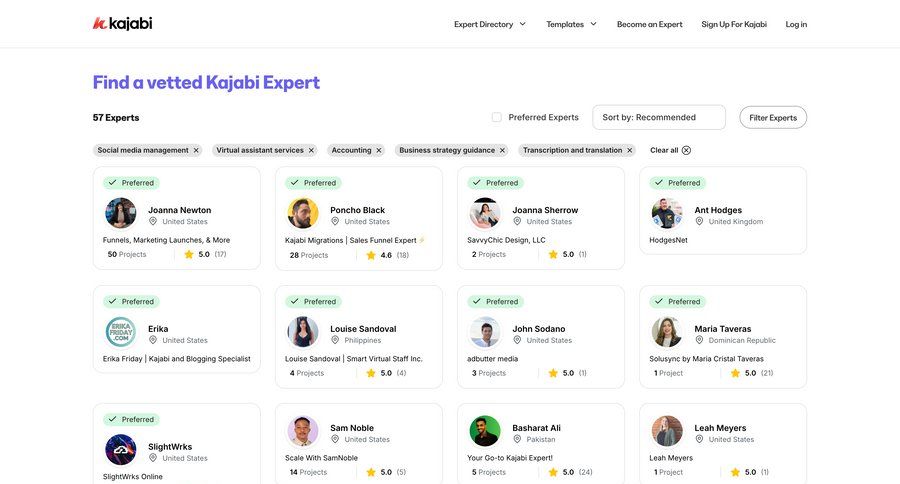Remove Business strategy guidance filter tag
900x484 pixels.
(x=502, y=150)
